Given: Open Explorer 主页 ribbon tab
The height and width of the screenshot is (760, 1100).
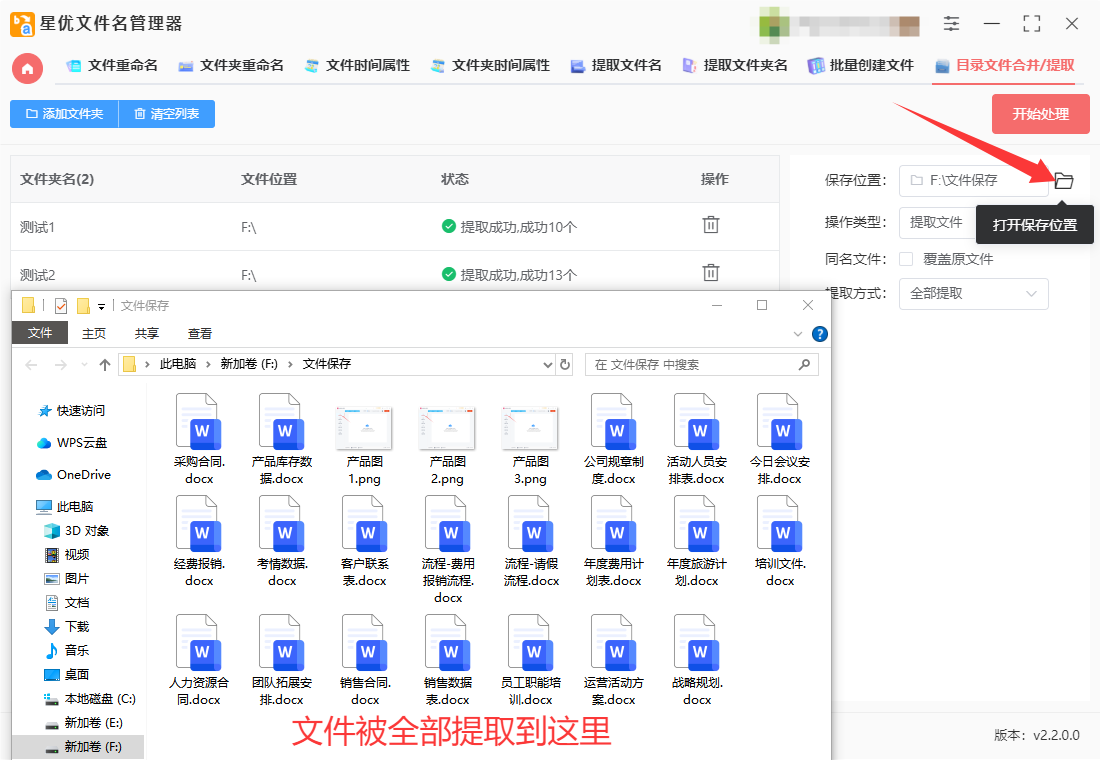Looking at the screenshot, I should (94, 333).
